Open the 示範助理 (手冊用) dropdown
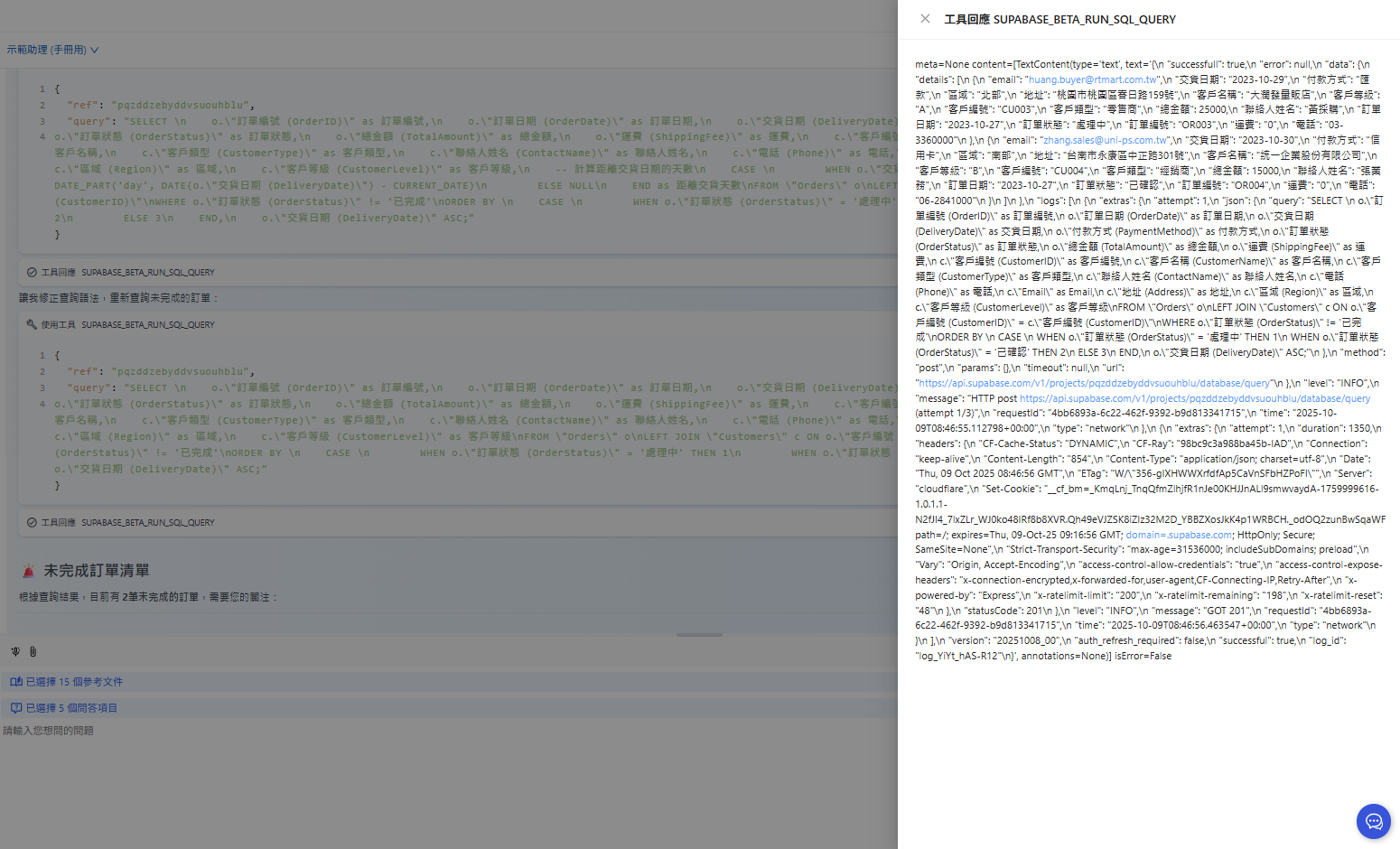 tap(52, 50)
